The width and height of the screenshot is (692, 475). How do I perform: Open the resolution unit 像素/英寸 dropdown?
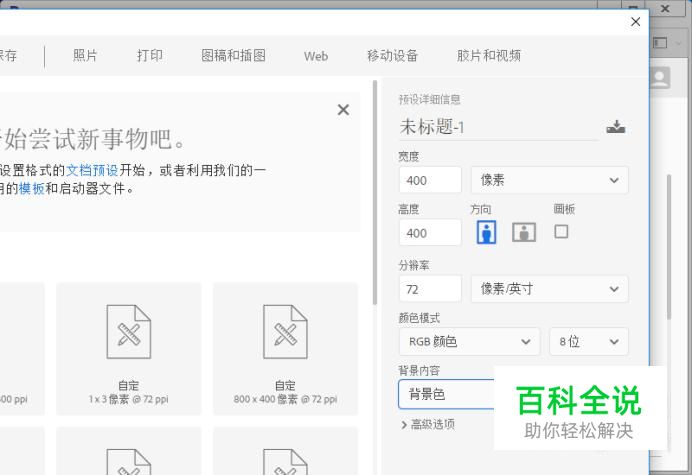[549, 289]
